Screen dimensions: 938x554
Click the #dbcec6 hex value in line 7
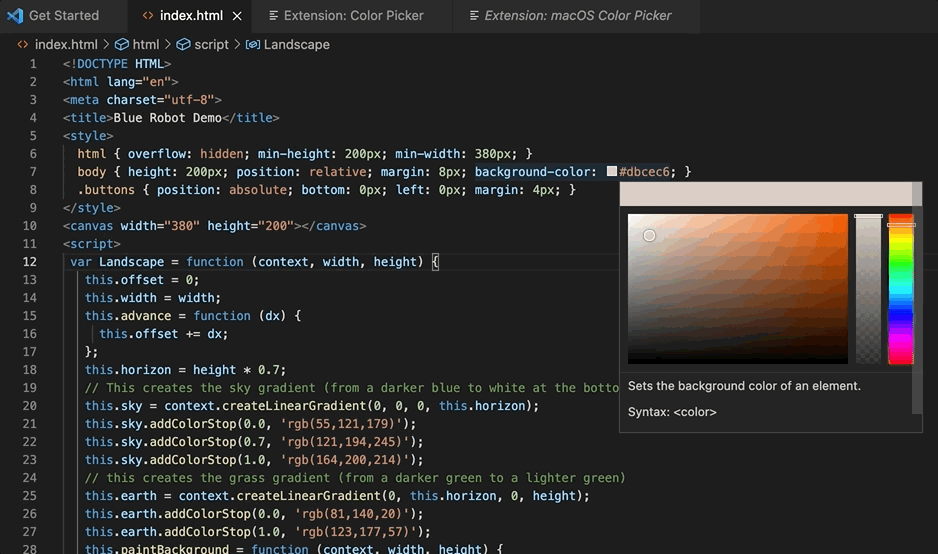click(x=645, y=172)
